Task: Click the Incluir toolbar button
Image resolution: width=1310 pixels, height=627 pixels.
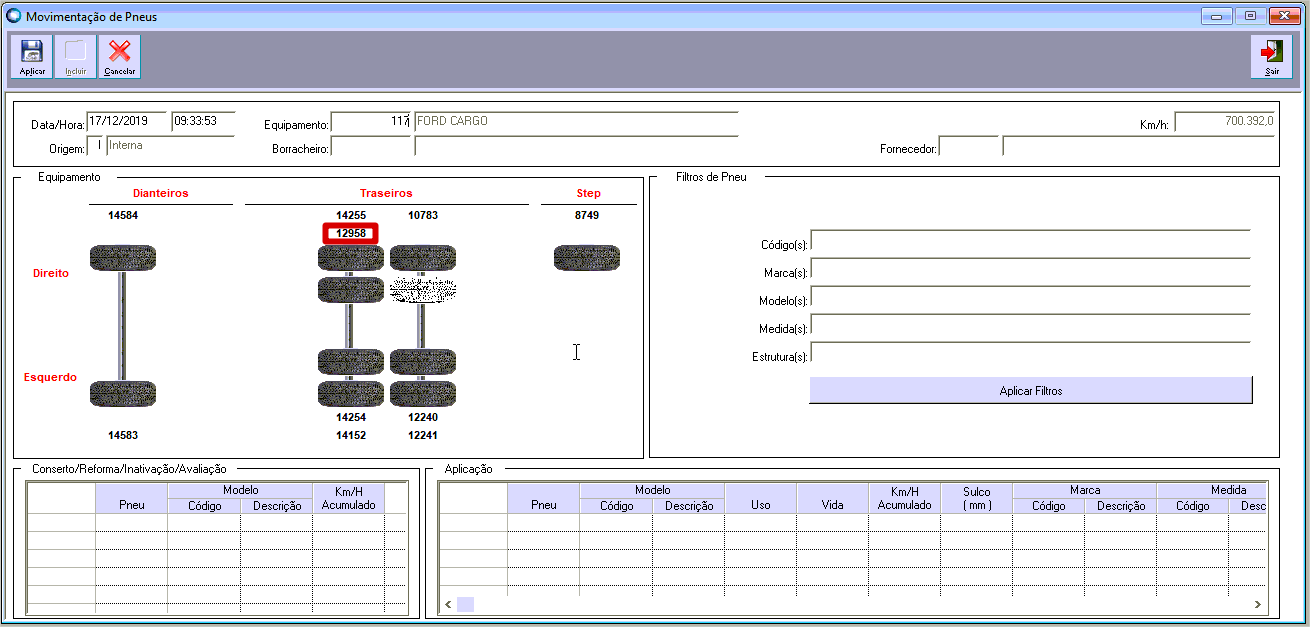Action: pos(76,56)
